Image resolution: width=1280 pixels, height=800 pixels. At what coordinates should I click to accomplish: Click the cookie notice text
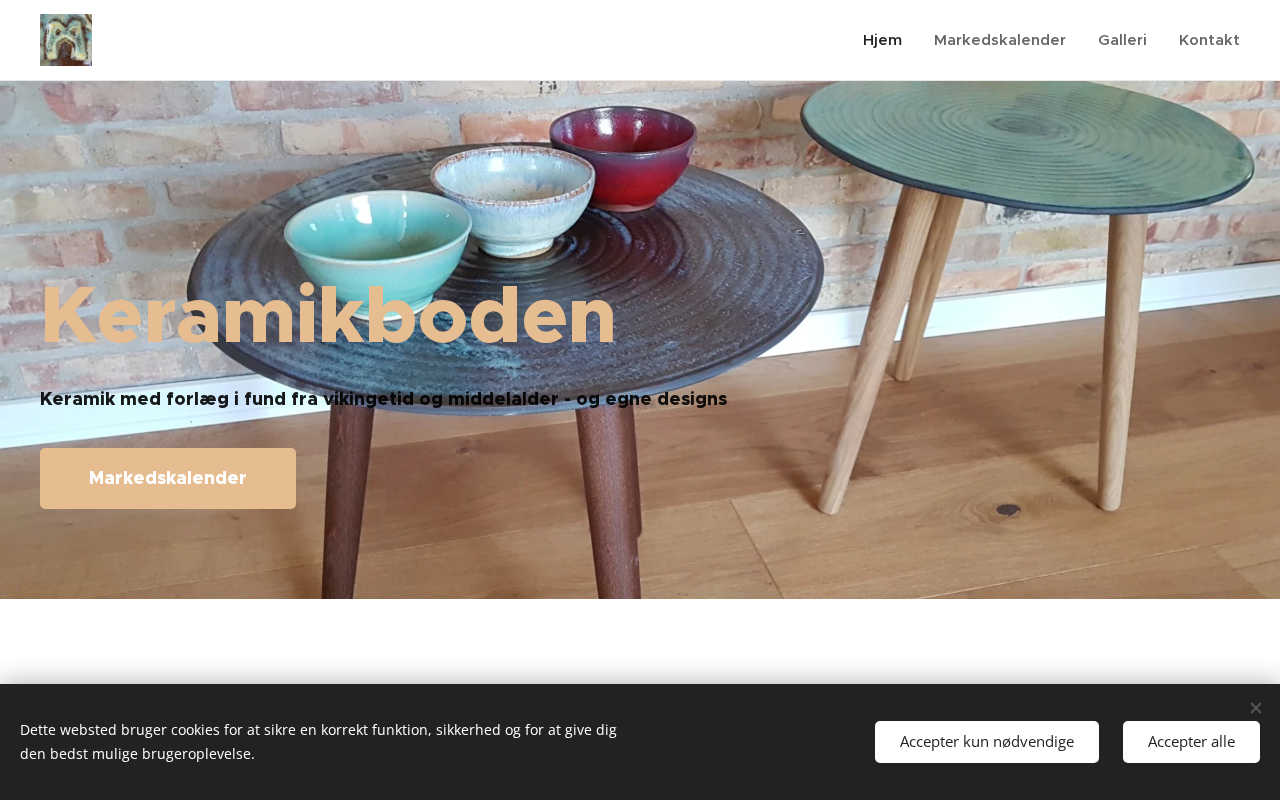point(318,742)
